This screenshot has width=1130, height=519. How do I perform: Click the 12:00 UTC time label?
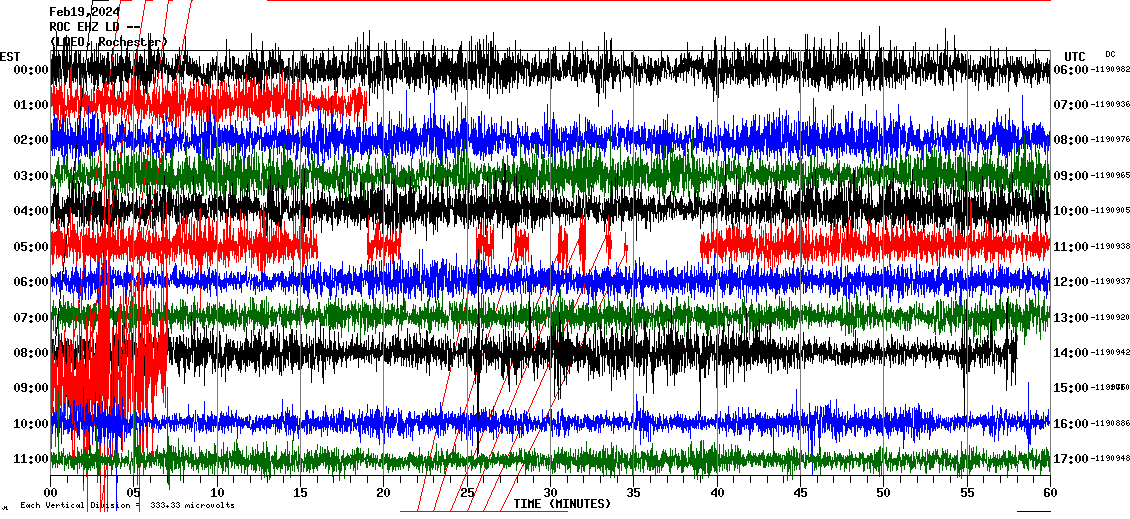coord(1070,282)
